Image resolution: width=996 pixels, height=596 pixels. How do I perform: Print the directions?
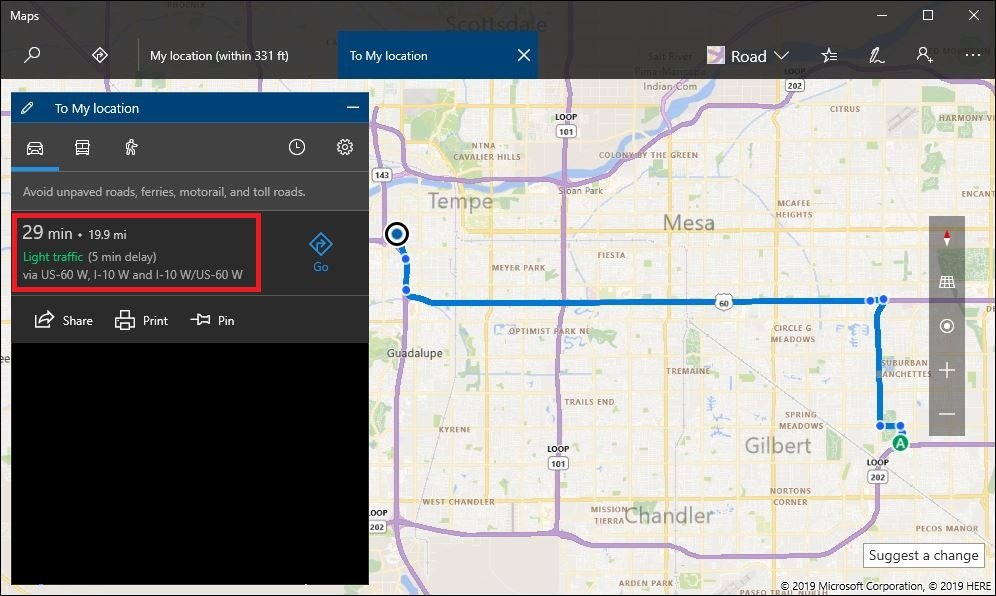(141, 320)
